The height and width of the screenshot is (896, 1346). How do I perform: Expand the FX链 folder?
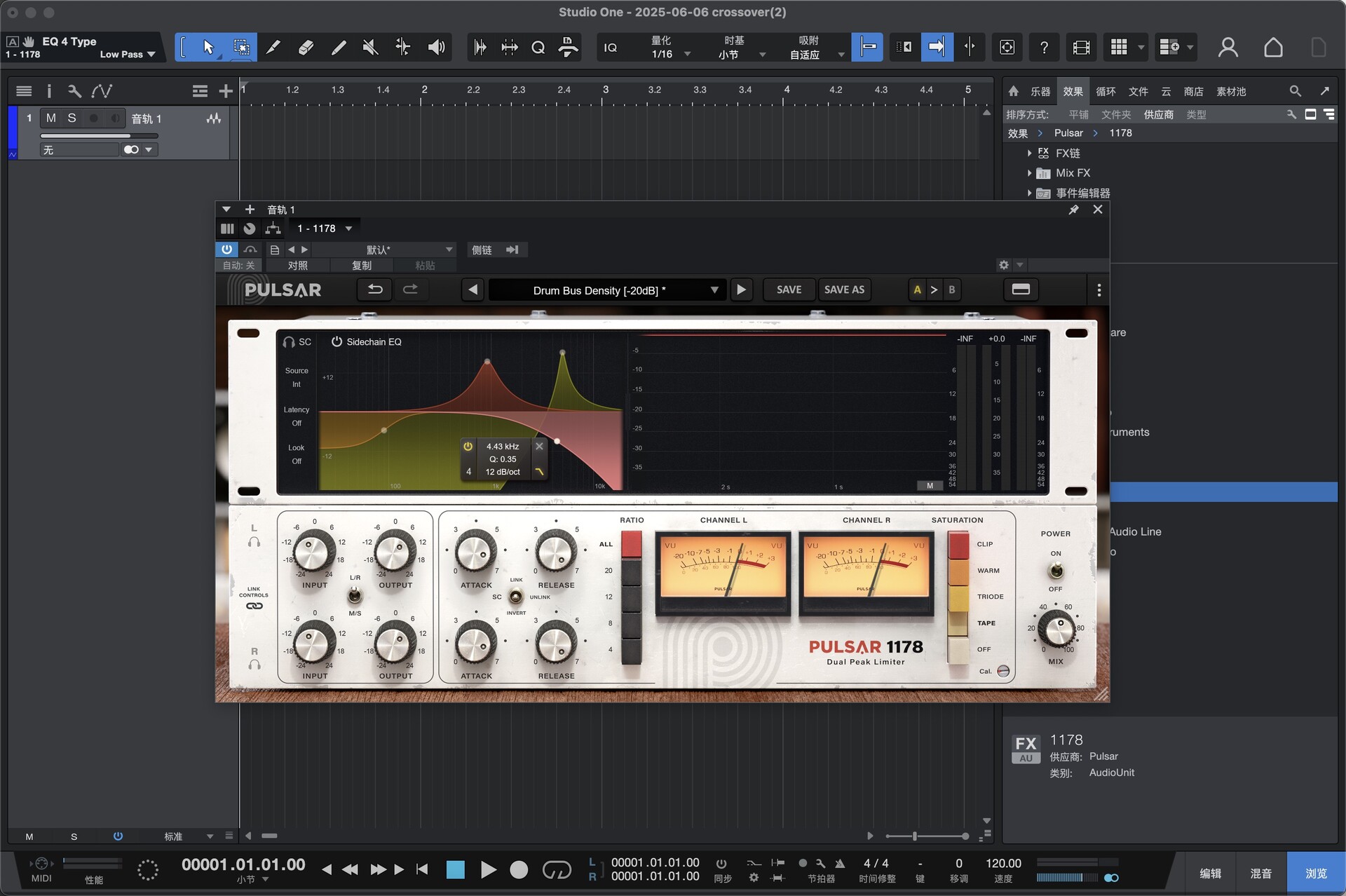point(1029,153)
